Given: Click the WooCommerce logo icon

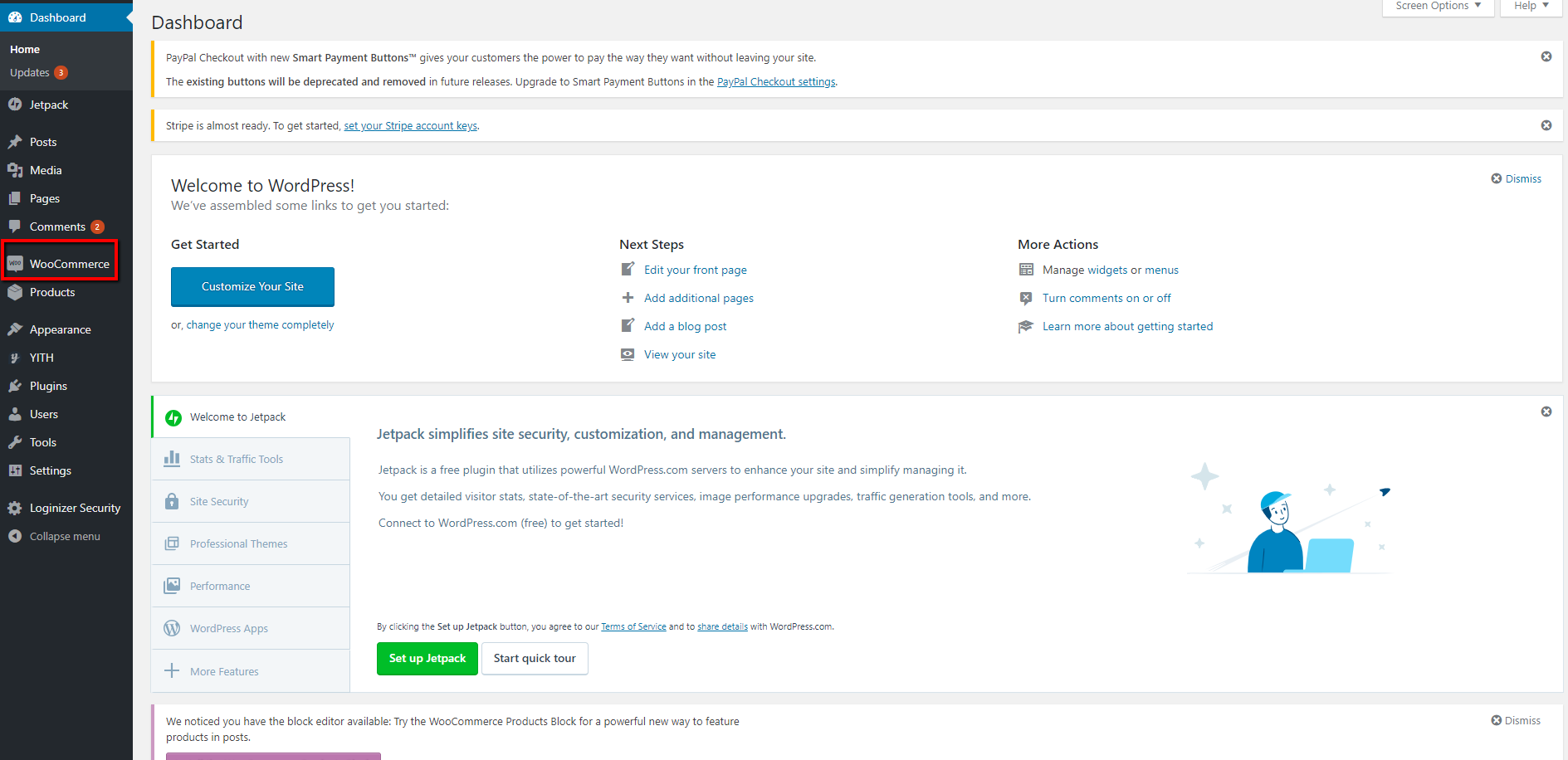Looking at the screenshot, I should 15,264.
